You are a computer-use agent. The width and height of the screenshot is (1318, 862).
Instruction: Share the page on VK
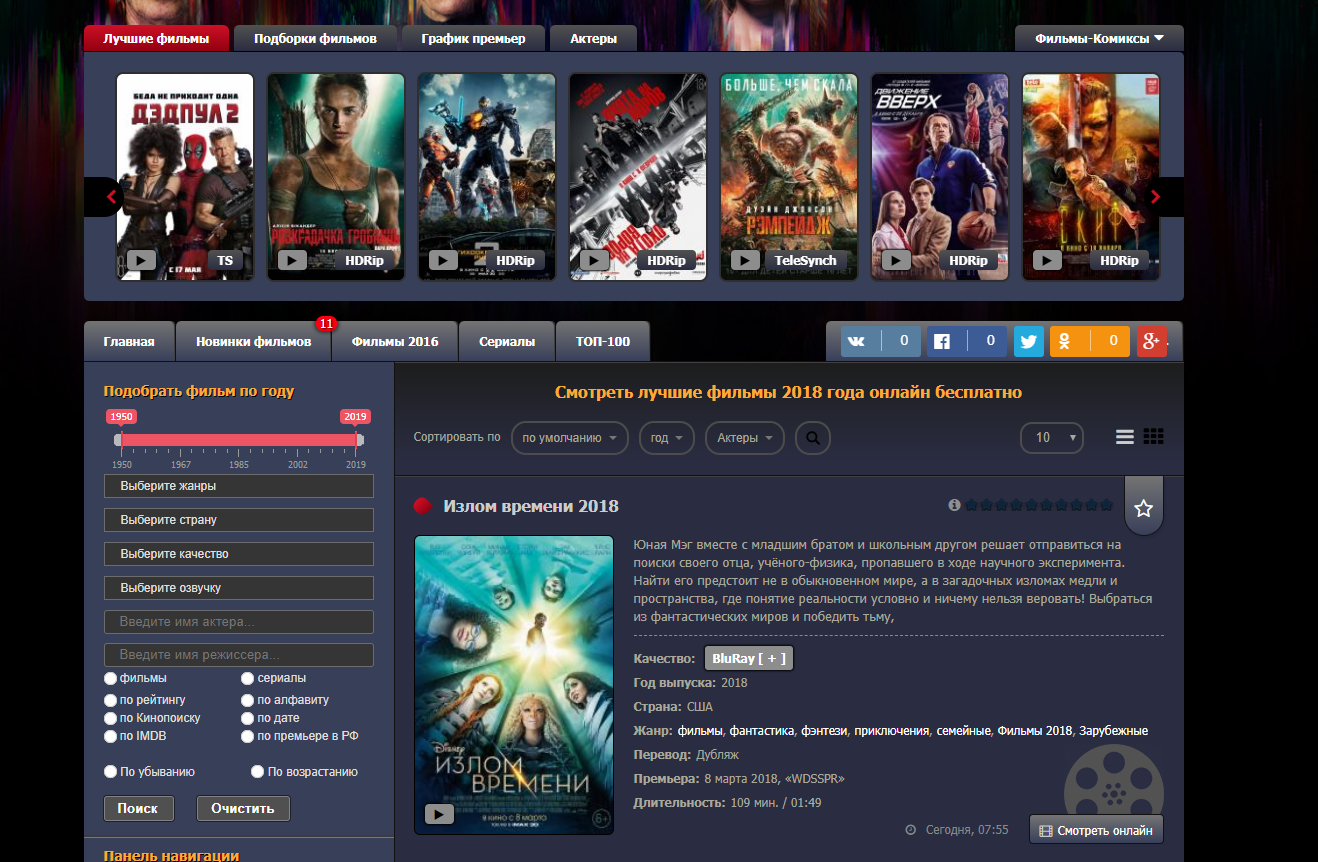(881, 341)
